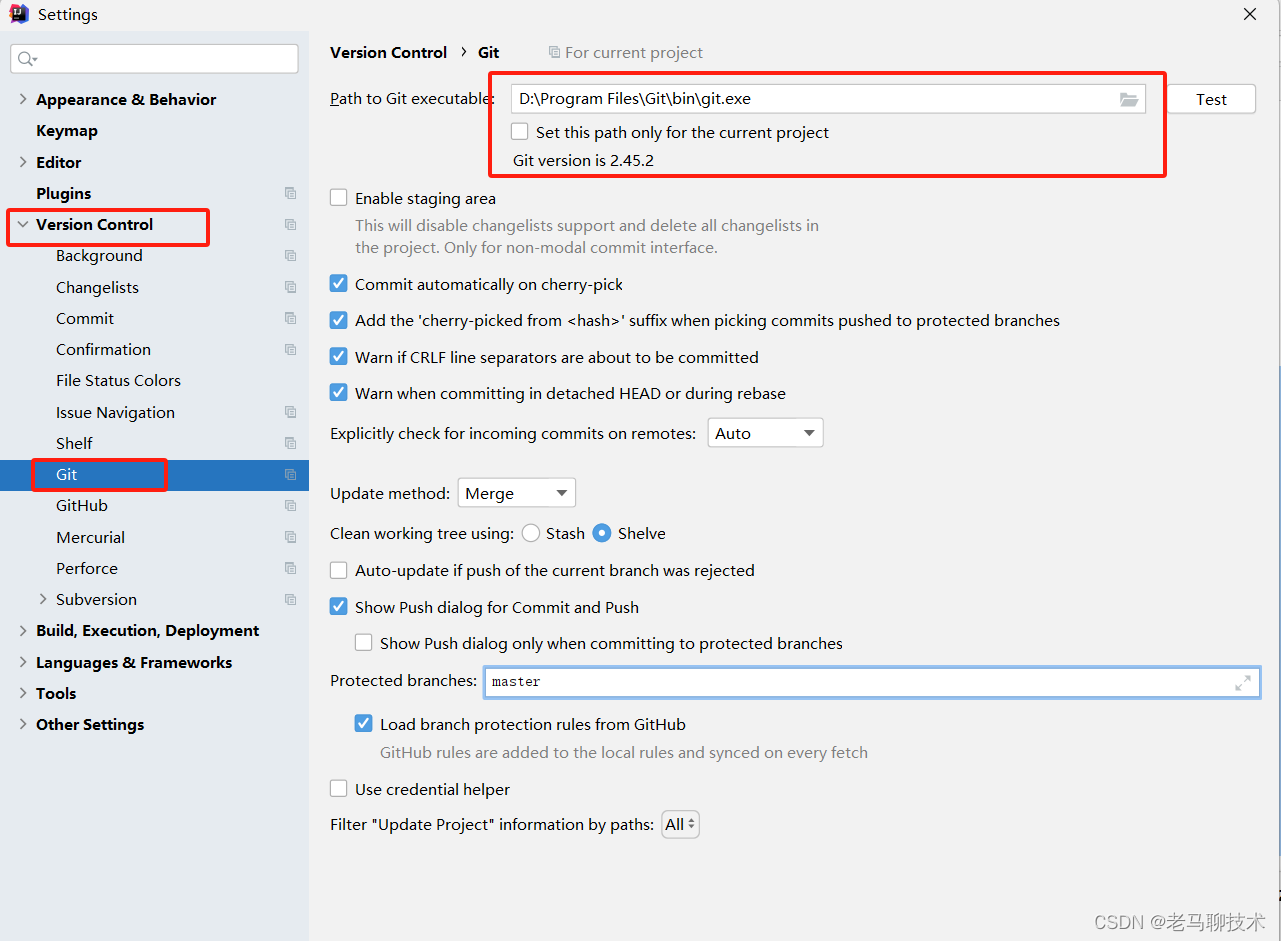Viewport: 1281px width, 941px height.
Task: Click the project-level icon next to Plugins
Action: 290,193
